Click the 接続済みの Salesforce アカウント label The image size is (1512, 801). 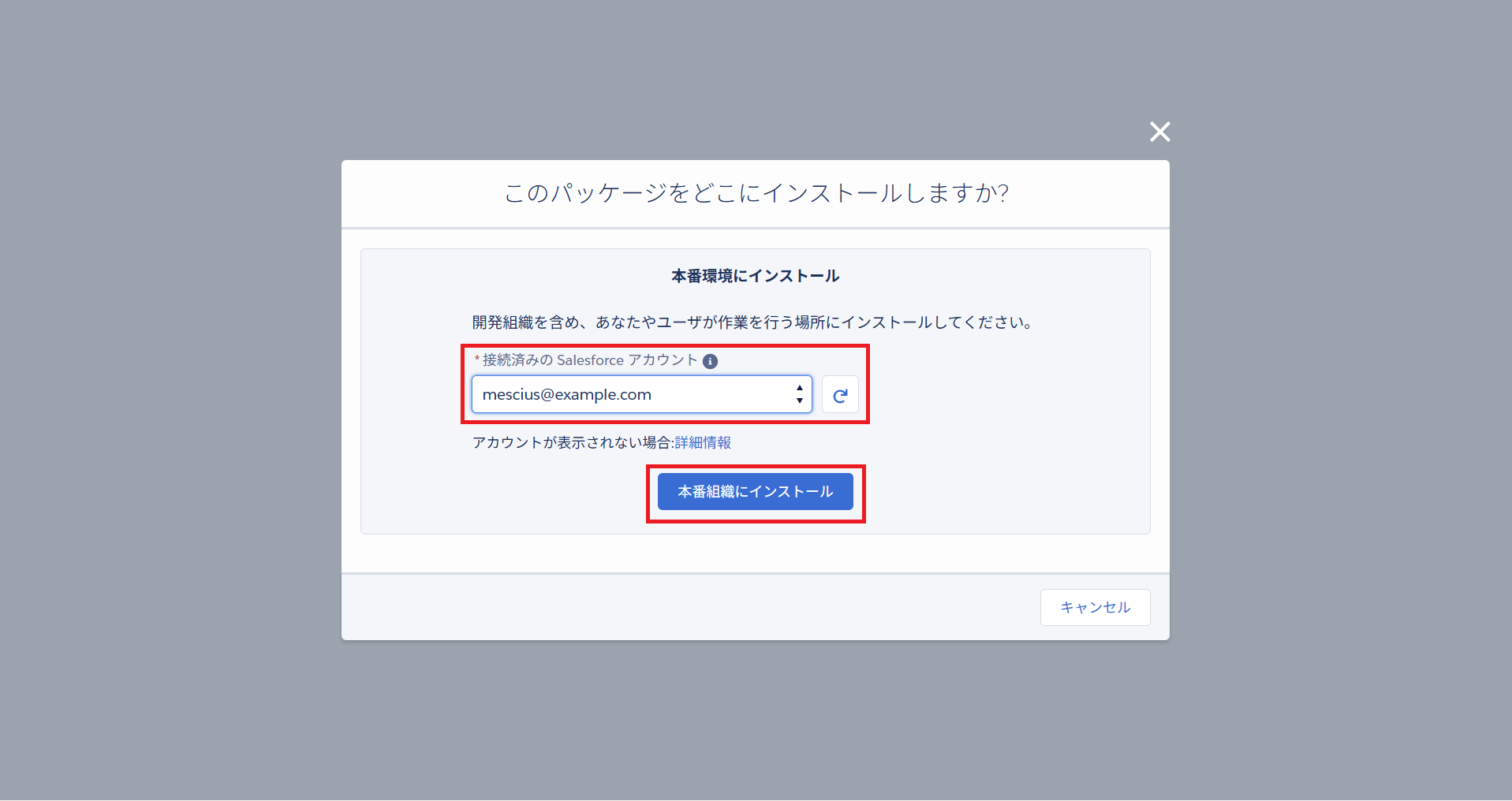[x=589, y=360]
